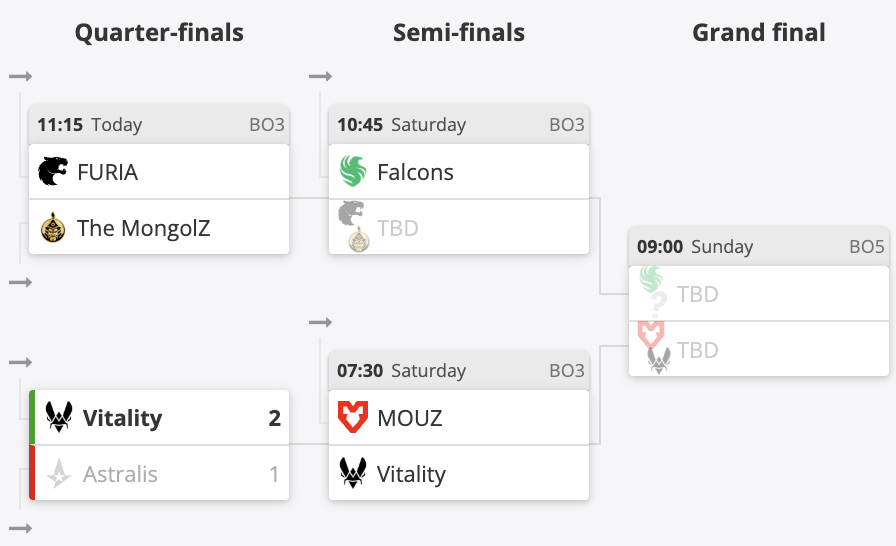Click the Vitality bee logo in quarter-finals

59,418
